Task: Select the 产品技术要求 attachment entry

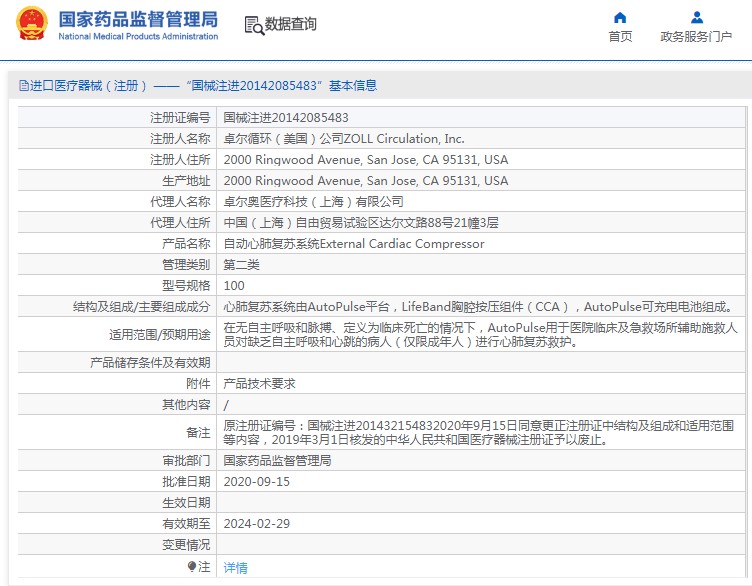Action: pyautogui.click(x=259, y=383)
